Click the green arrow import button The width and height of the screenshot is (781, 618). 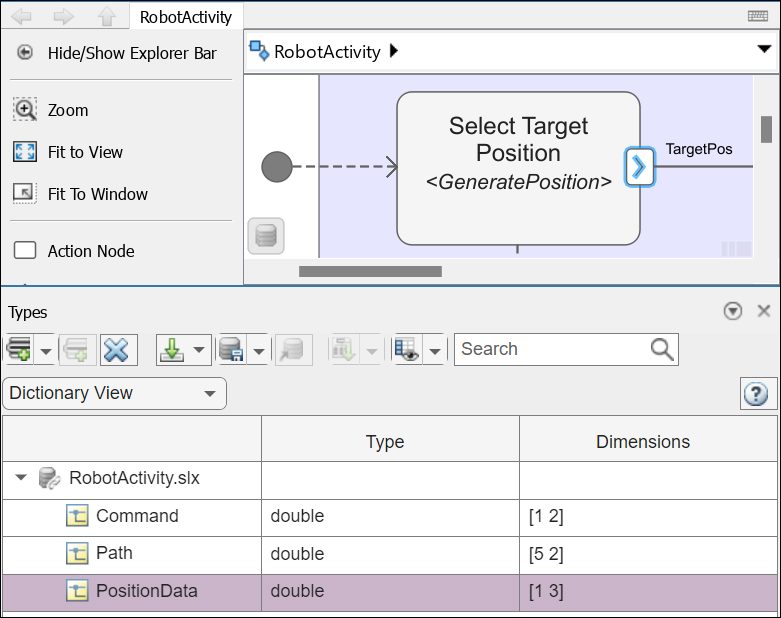point(172,350)
